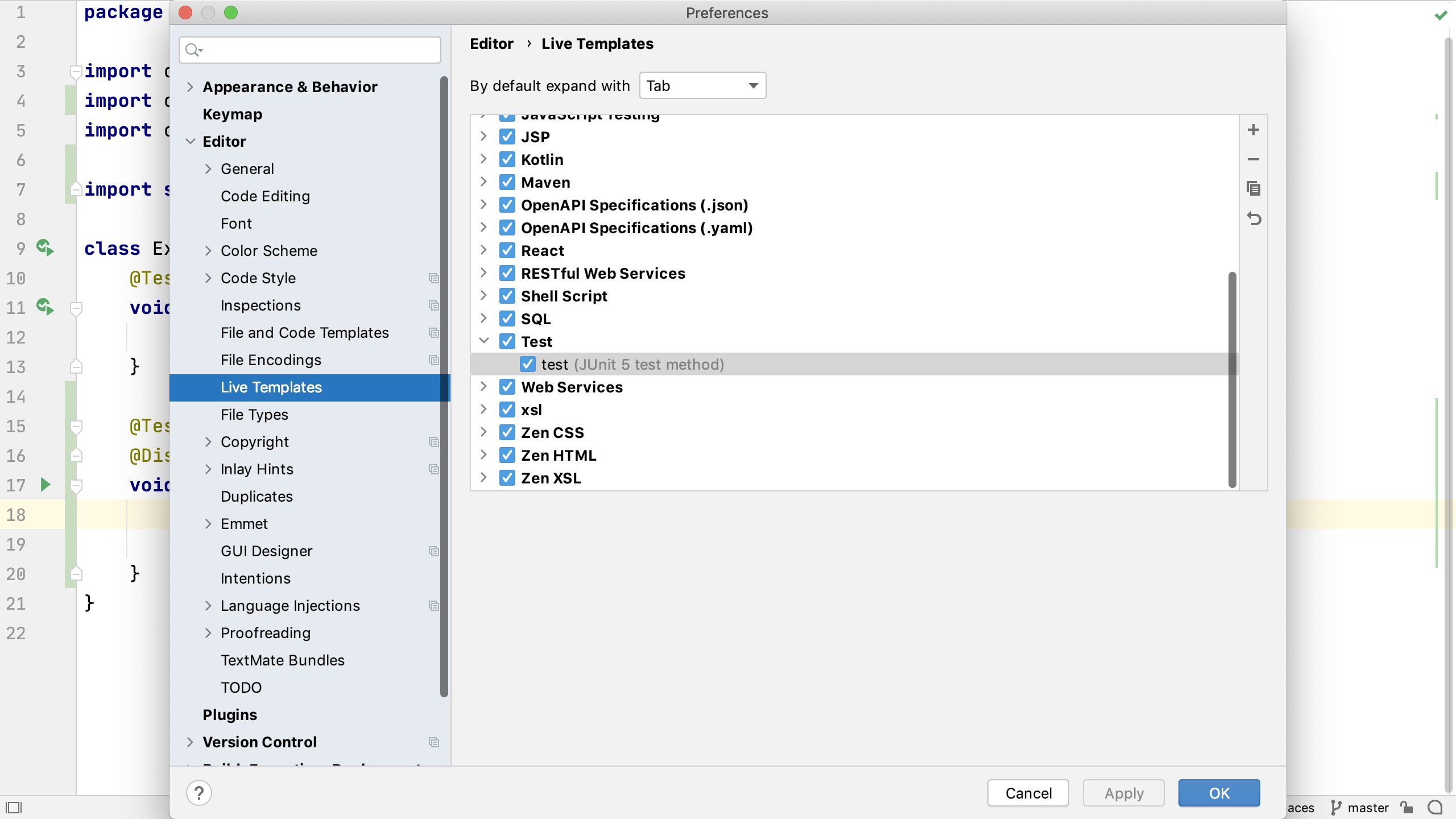Screen dimensions: 1456x819
Task: Click the tool windows toggle icon bottom-left
Action: 14,808
